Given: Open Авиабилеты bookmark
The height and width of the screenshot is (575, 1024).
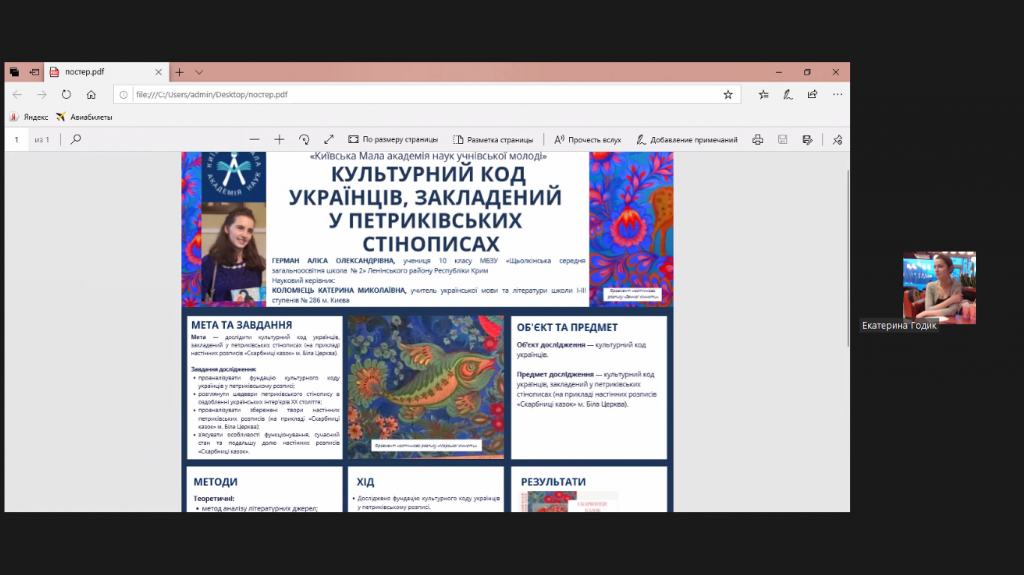Looking at the screenshot, I should pos(84,117).
